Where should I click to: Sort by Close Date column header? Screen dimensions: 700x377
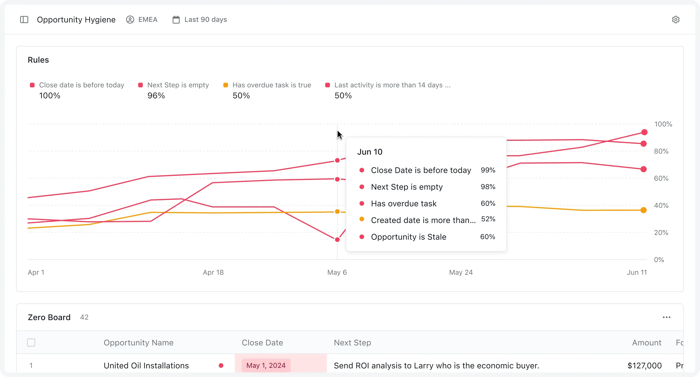[262, 343]
